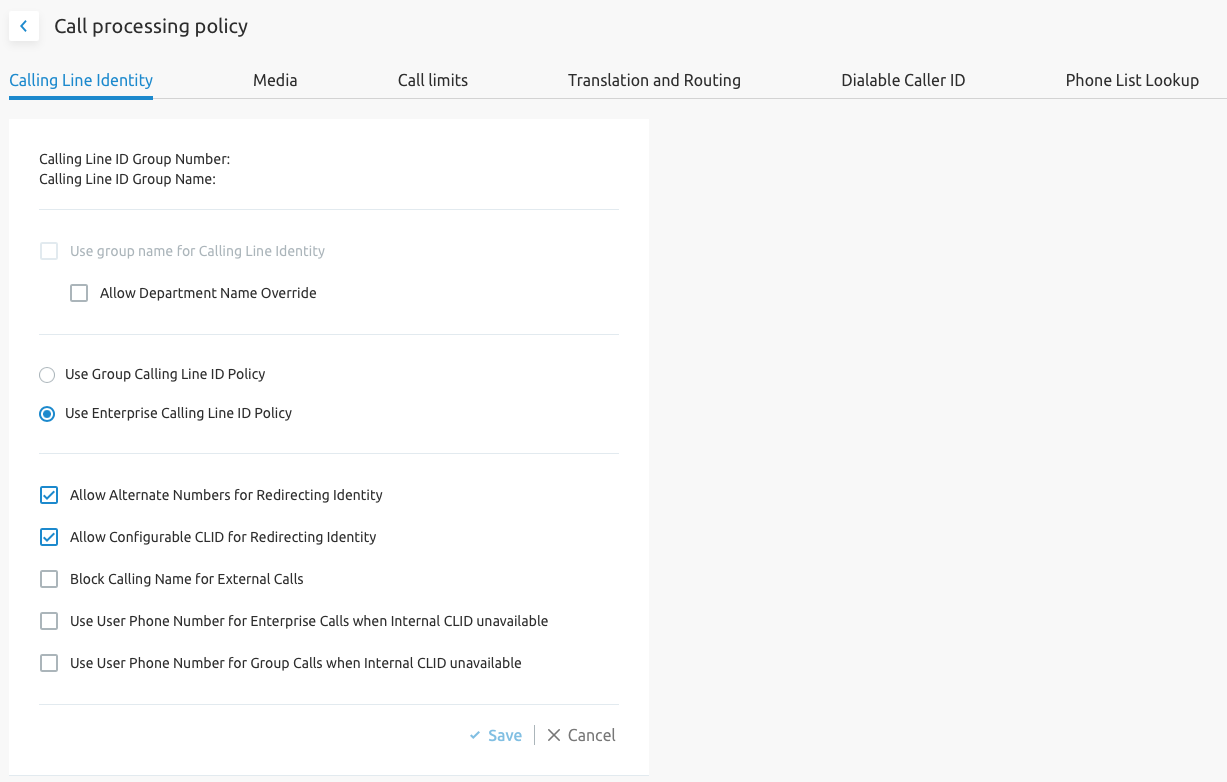The height and width of the screenshot is (782, 1227).
Task: Select Calling Line Identity tab
Action: (x=81, y=80)
